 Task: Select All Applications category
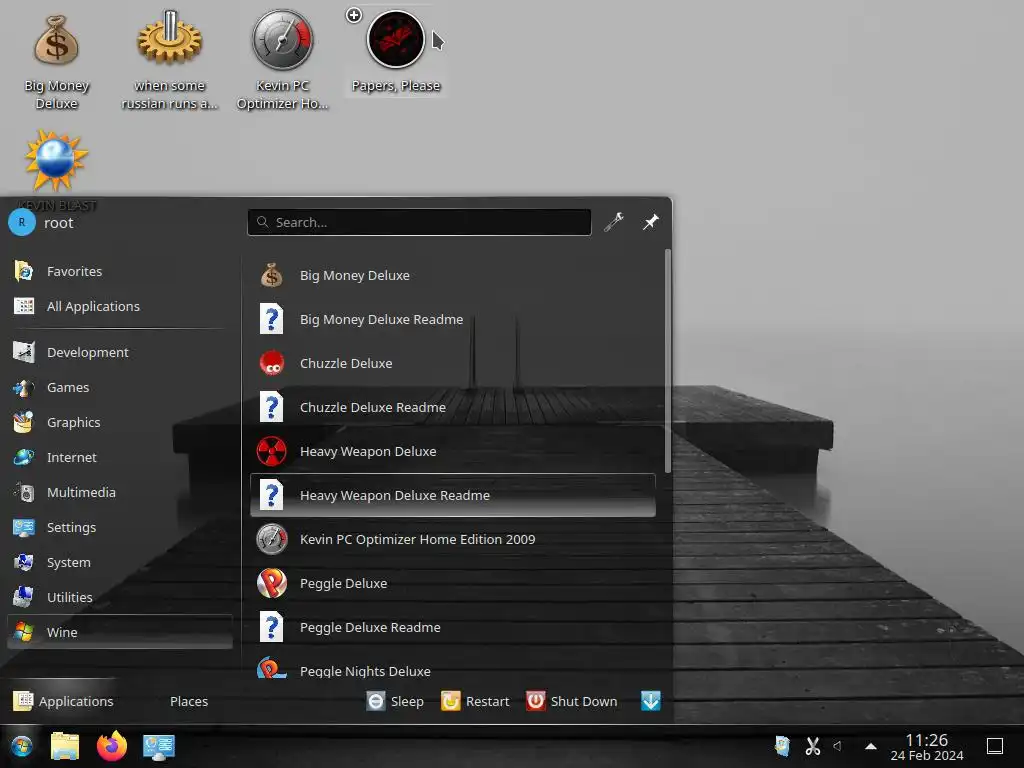point(119,306)
